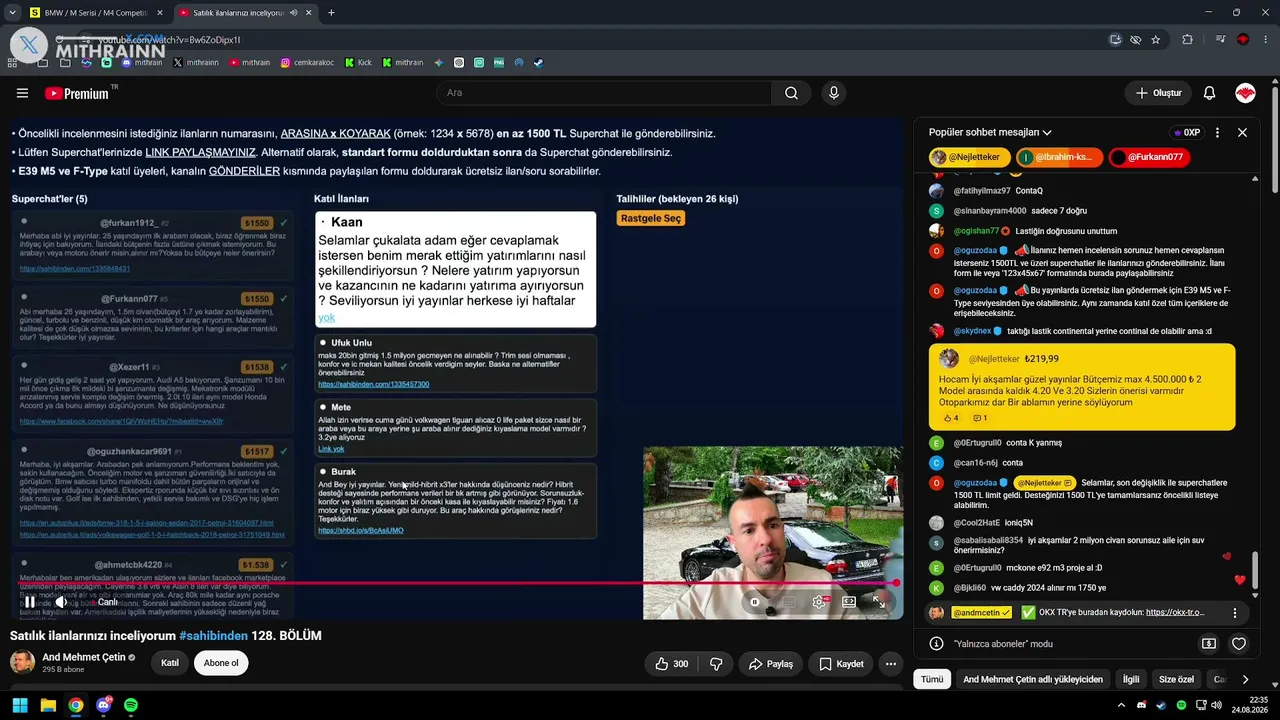Image resolution: width=1280 pixels, height=720 pixels.
Task: Click the Abone ol subscribe button
Action: (221, 663)
